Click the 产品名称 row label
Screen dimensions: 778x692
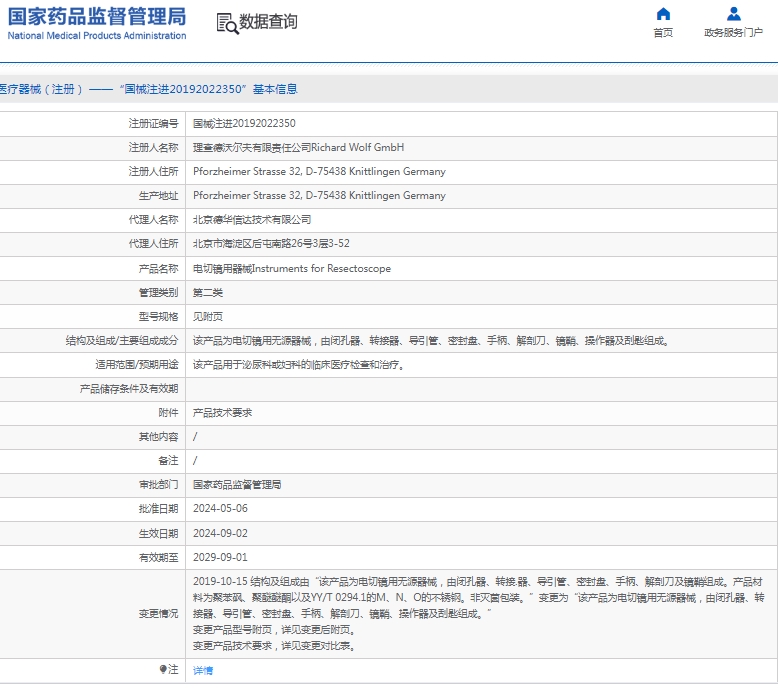[158, 268]
